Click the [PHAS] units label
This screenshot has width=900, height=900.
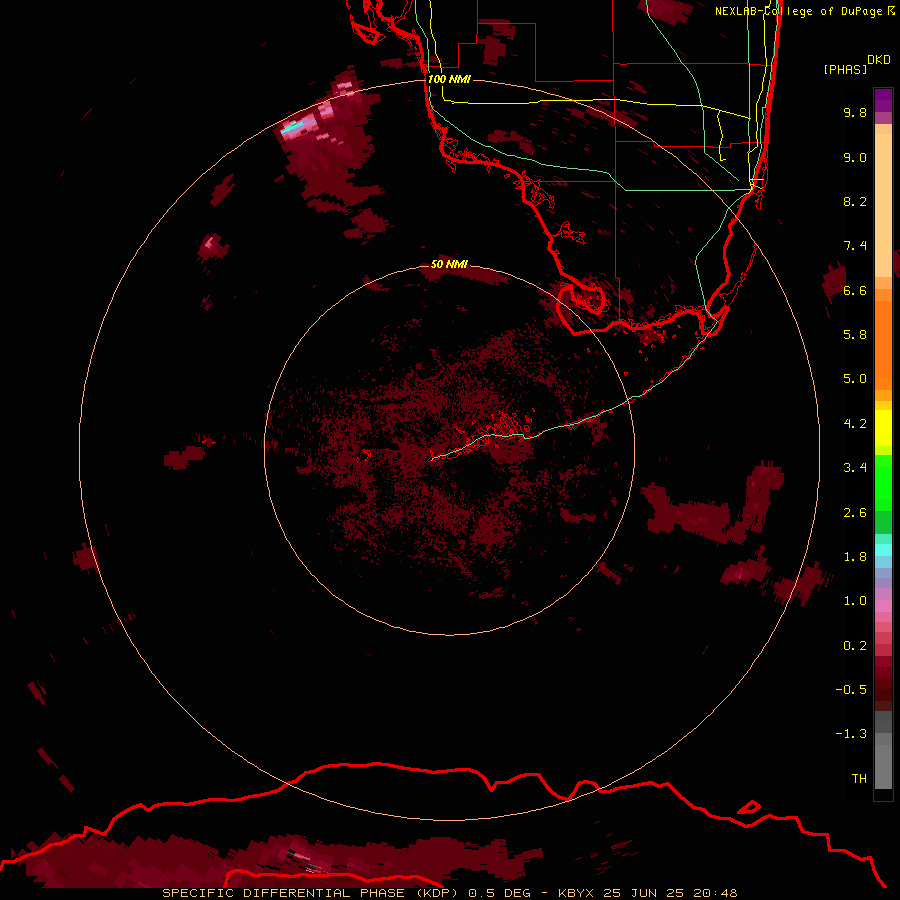point(845,69)
